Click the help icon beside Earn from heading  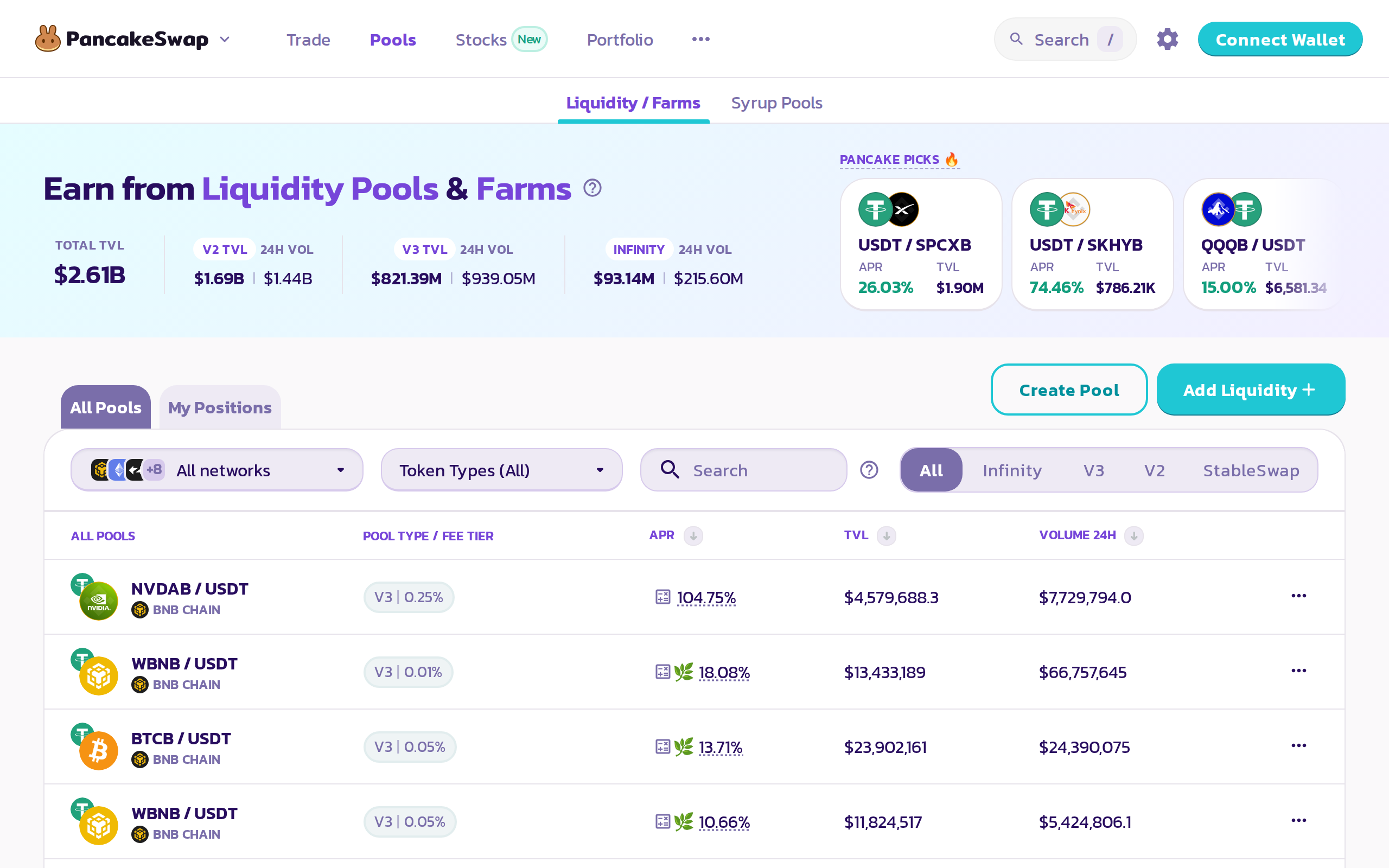(592, 188)
